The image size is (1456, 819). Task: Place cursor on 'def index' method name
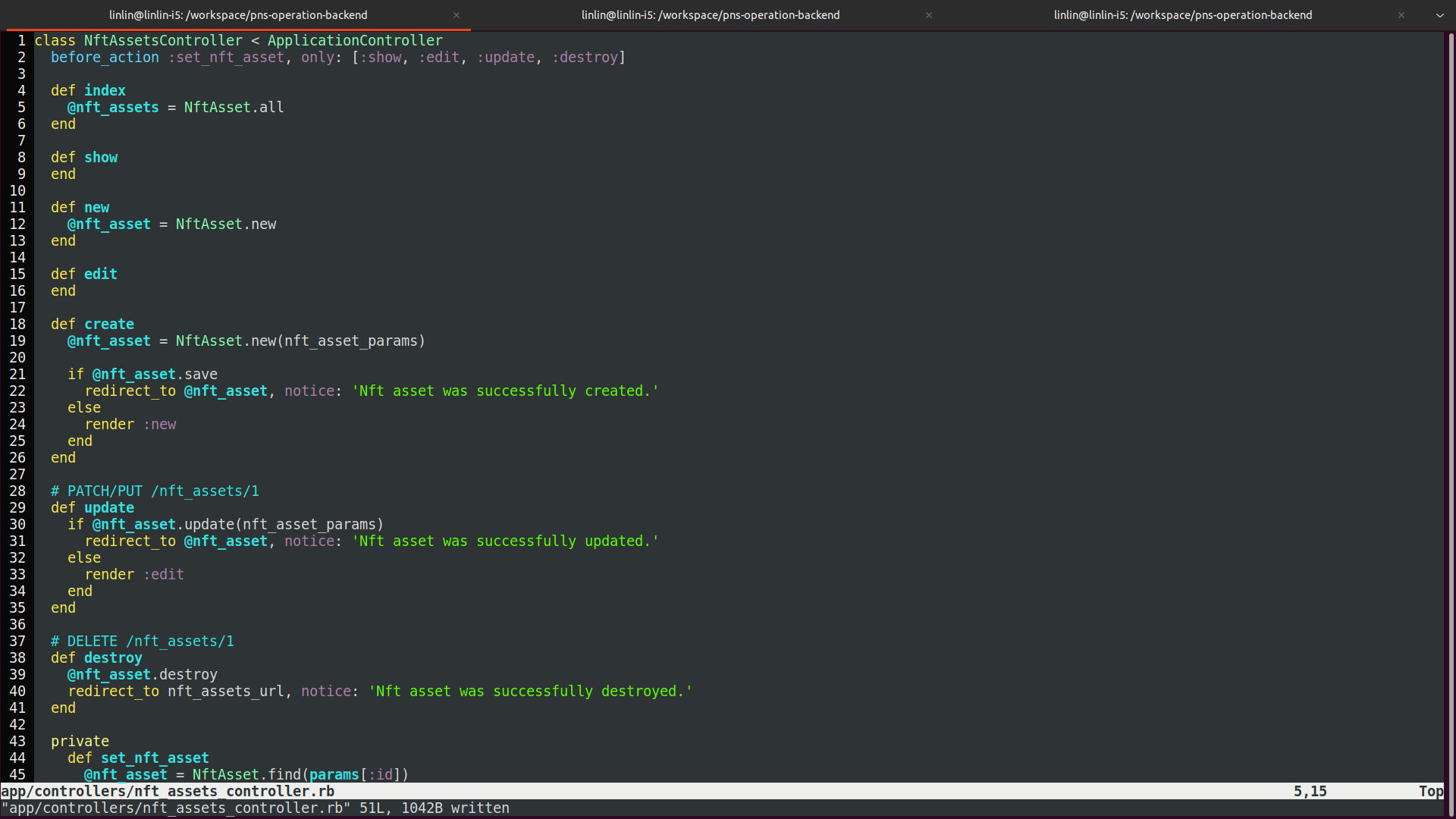(105, 91)
